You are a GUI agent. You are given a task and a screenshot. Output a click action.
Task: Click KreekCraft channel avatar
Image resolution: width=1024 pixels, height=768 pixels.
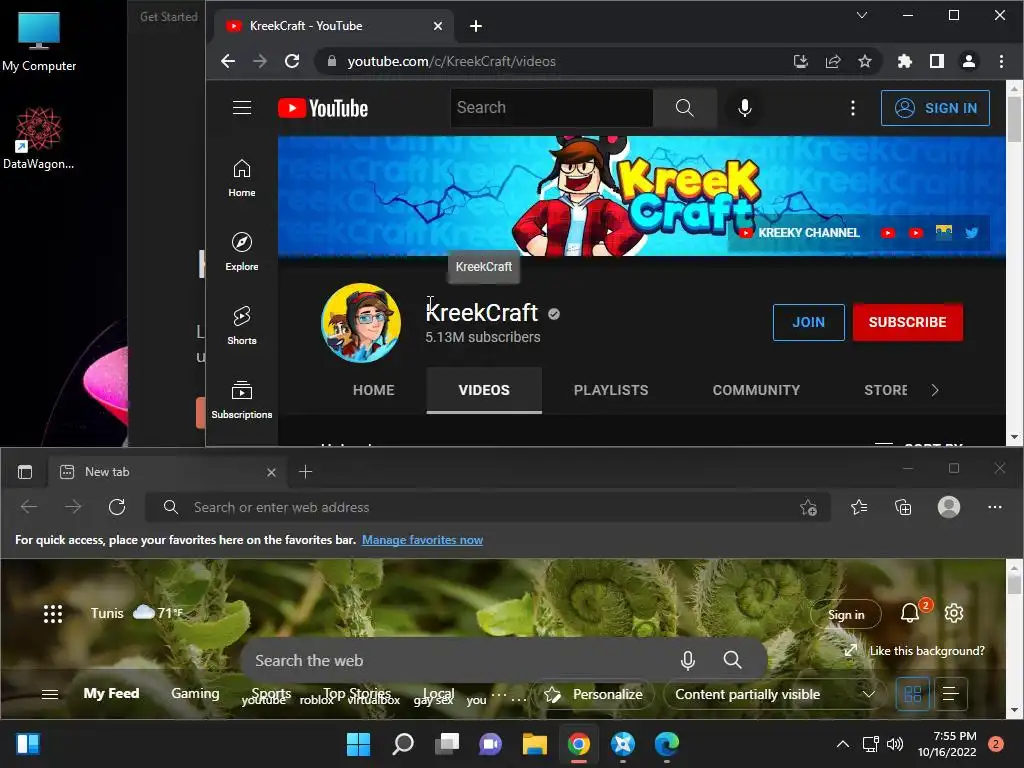[360, 323]
